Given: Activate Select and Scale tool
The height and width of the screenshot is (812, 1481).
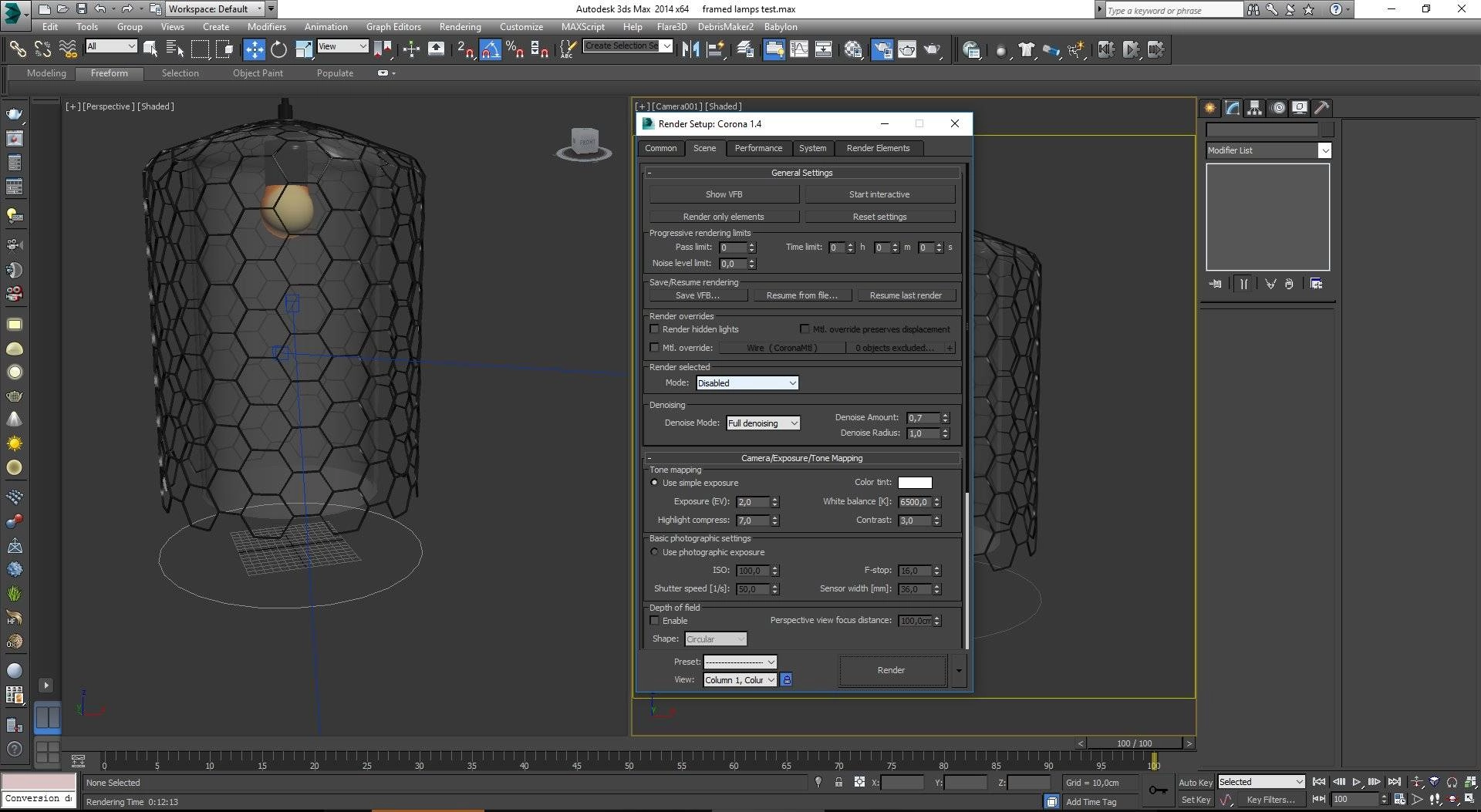Looking at the screenshot, I should pos(304,49).
